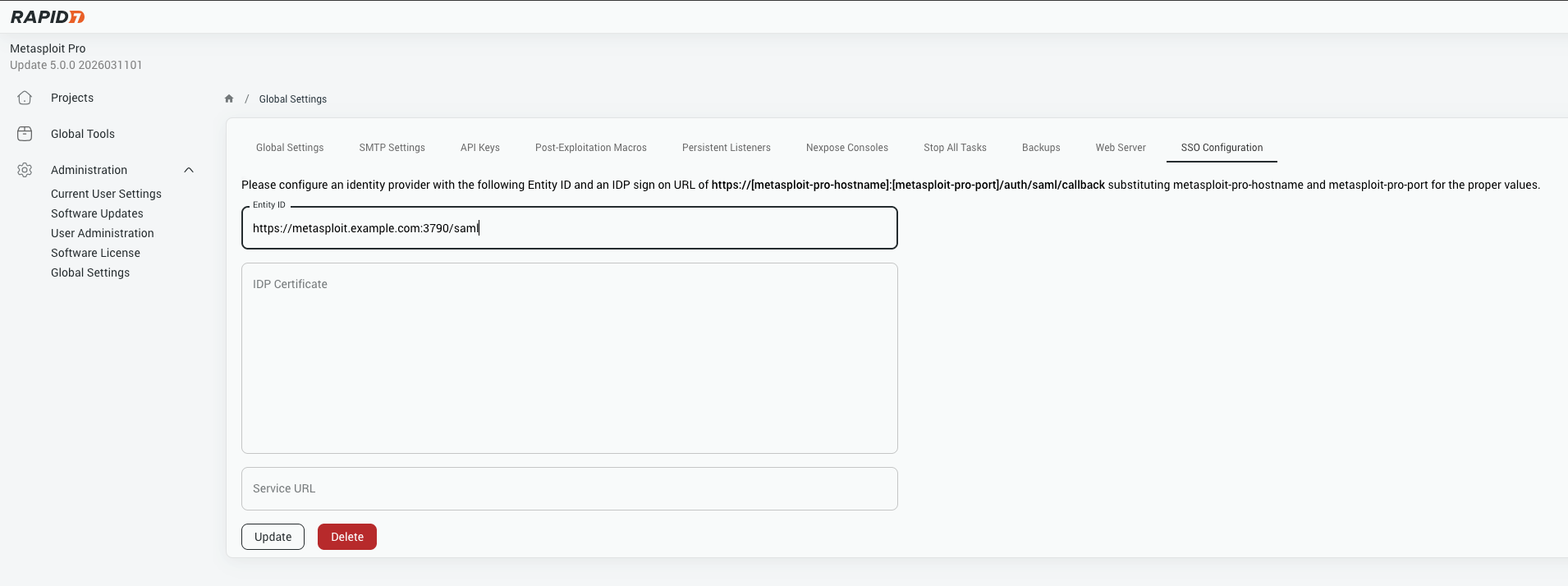
Task: Select the Post-Exploitation Macros tab
Action: [590, 148]
